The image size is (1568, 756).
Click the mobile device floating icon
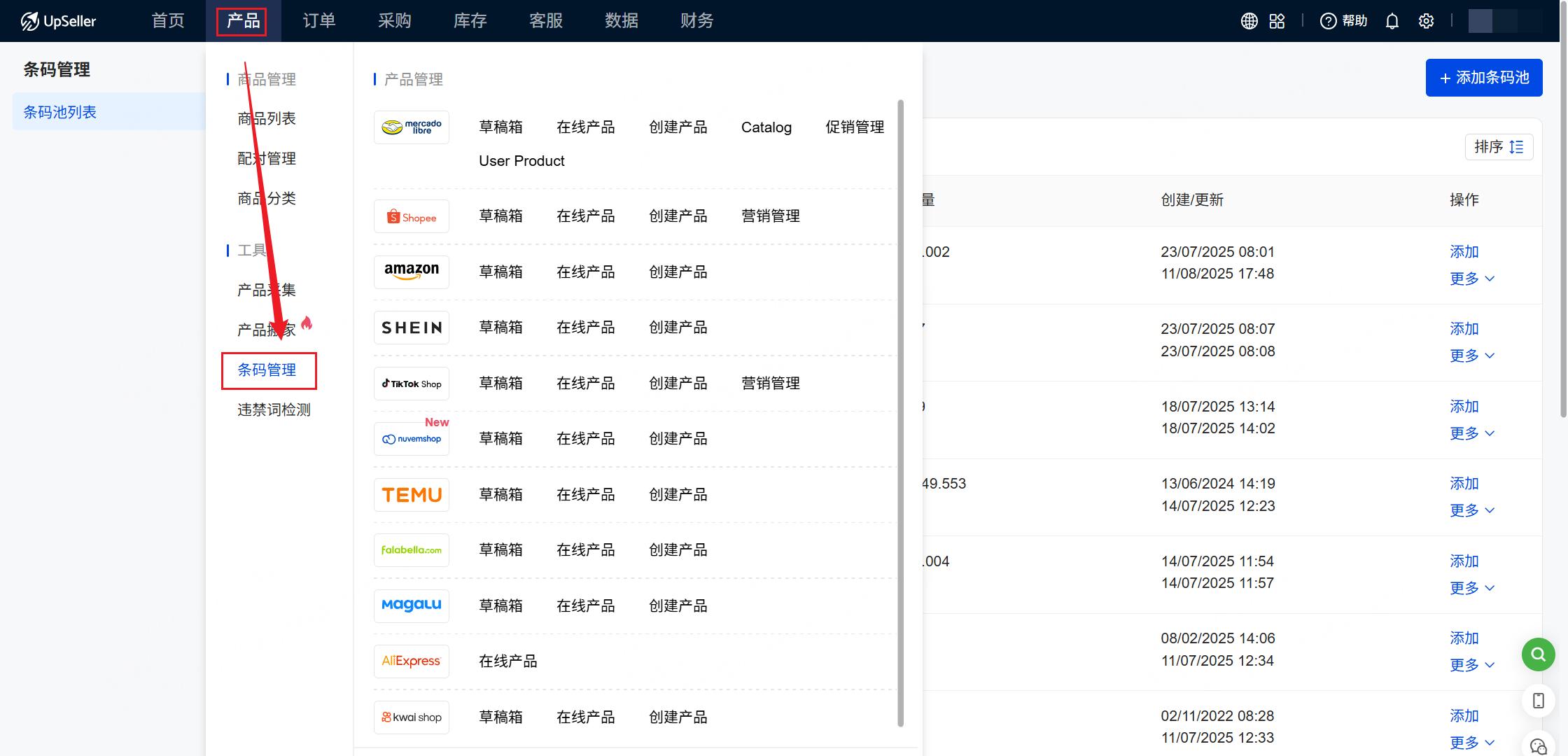point(1538,701)
